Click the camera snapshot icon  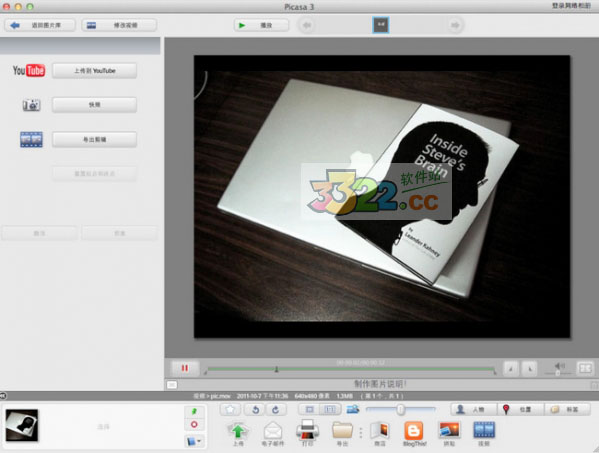click(x=31, y=105)
